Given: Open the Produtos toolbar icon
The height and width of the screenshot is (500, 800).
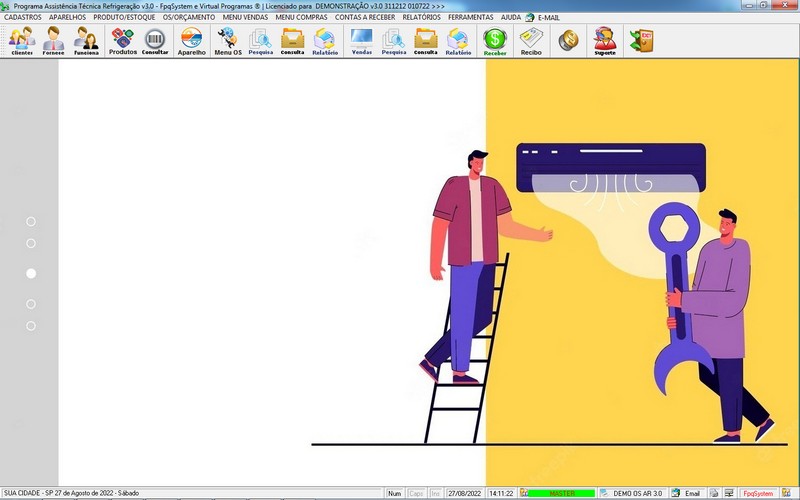Looking at the screenshot, I should pyautogui.click(x=123, y=41).
